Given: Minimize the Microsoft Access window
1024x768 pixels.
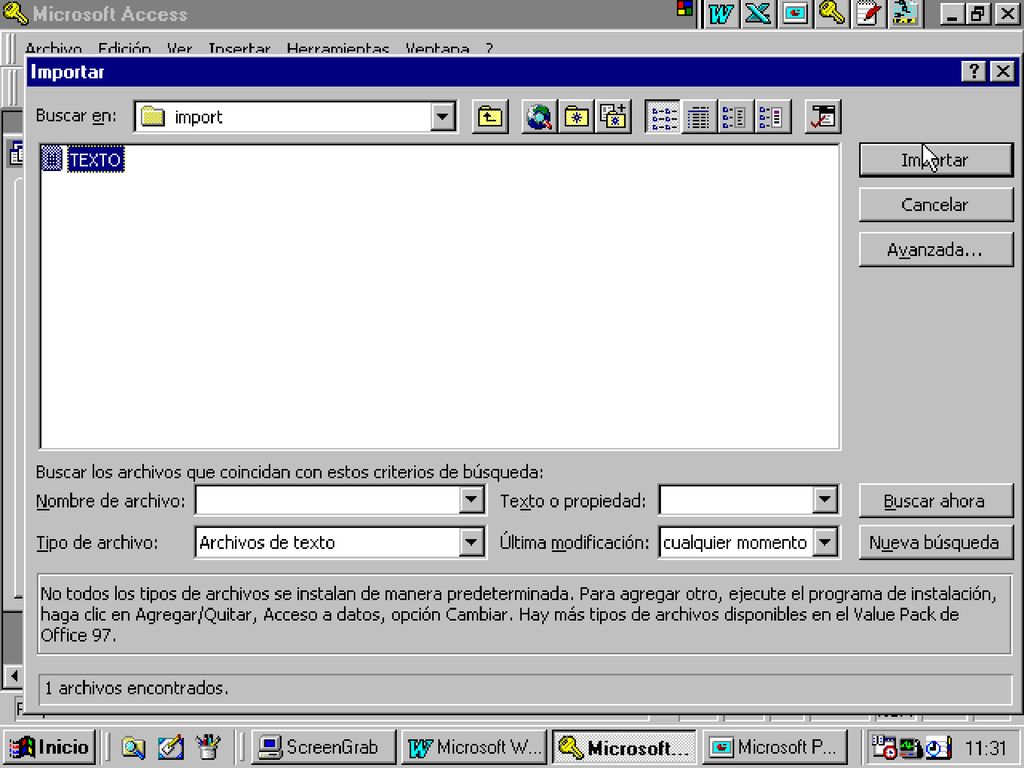Looking at the screenshot, I should pyautogui.click(x=952, y=14).
